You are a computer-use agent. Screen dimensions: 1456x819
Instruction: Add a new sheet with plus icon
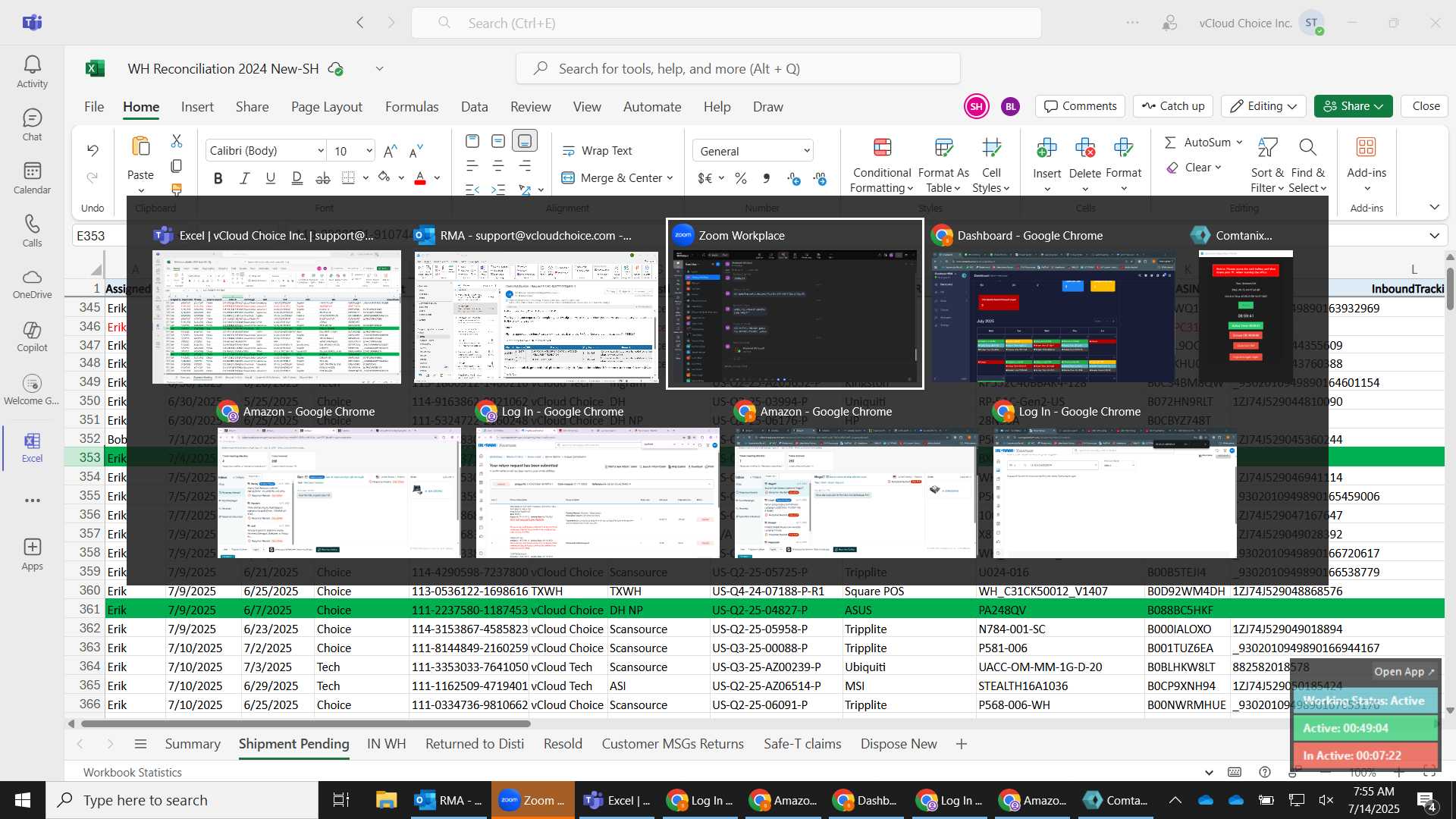point(962,744)
